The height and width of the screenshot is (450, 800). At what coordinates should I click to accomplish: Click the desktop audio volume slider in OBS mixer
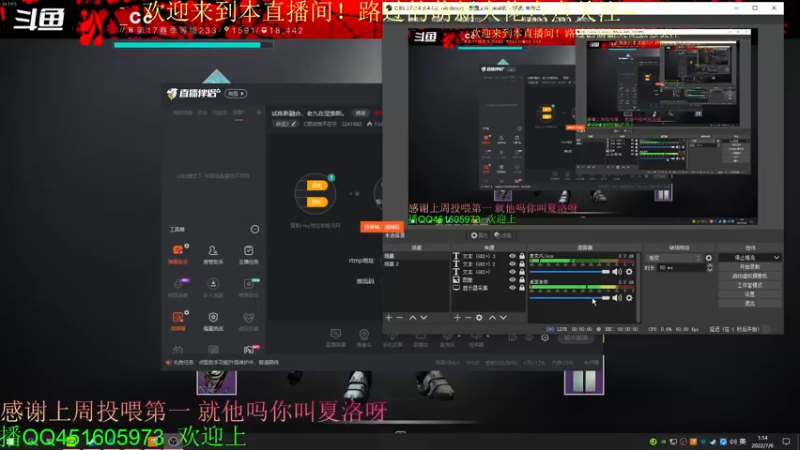[569, 298]
